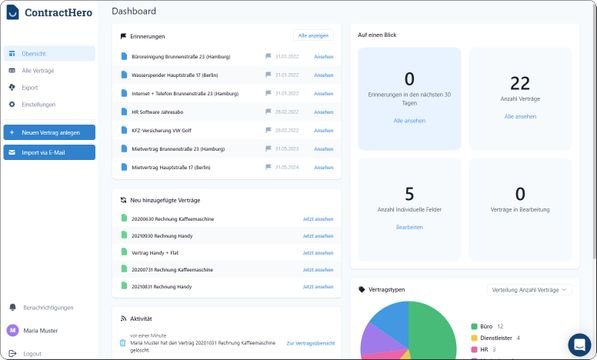This screenshot has width=597, height=360.
Task: Click Ansehen for HR Software Jahresabo
Action: click(324, 112)
